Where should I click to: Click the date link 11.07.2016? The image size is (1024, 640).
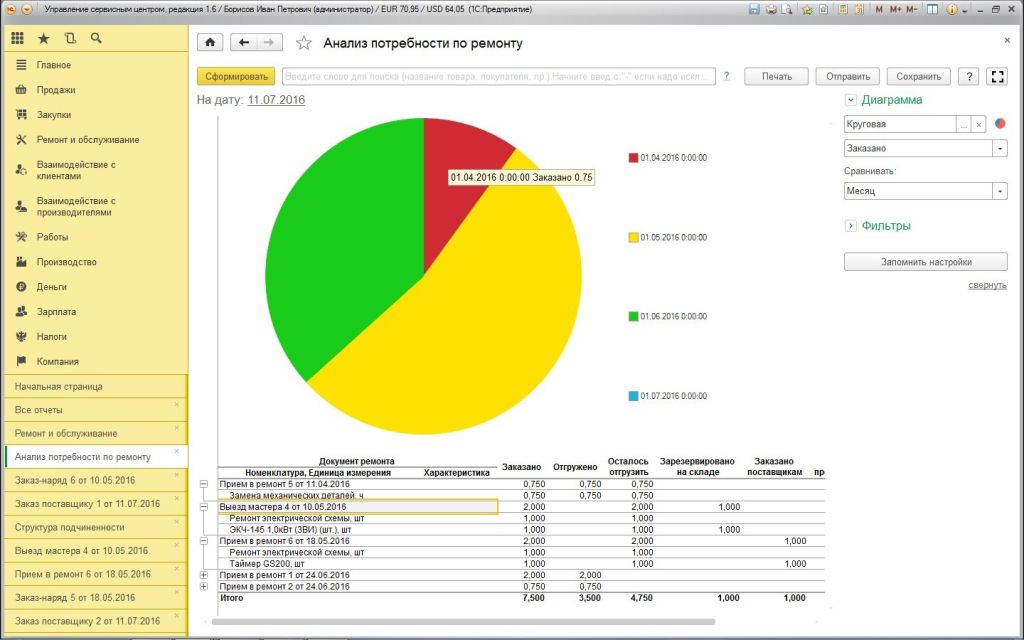[276, 100]
